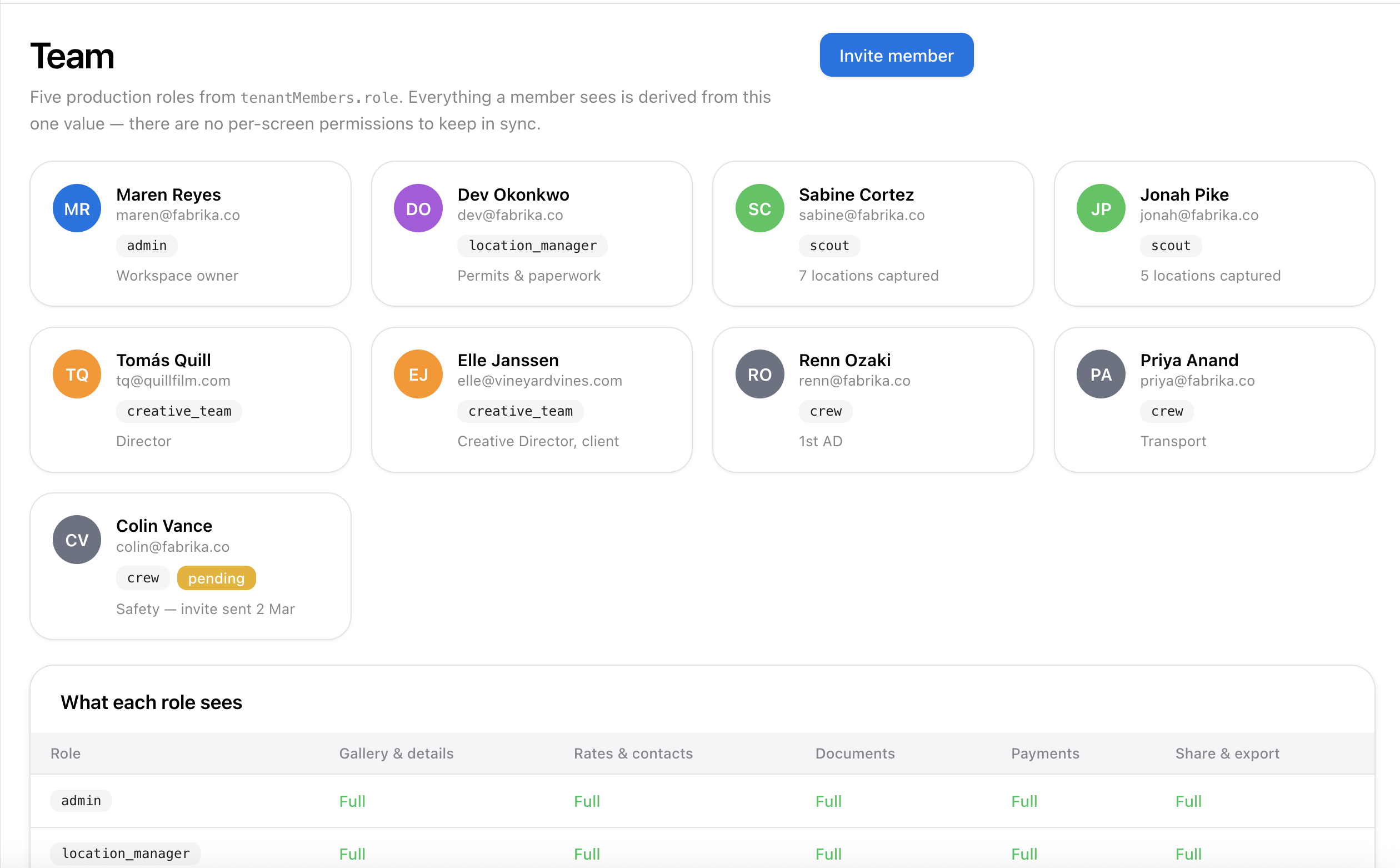
Task: Click the 'Creative Director, client' description
Action: click(x=538, y=441)
